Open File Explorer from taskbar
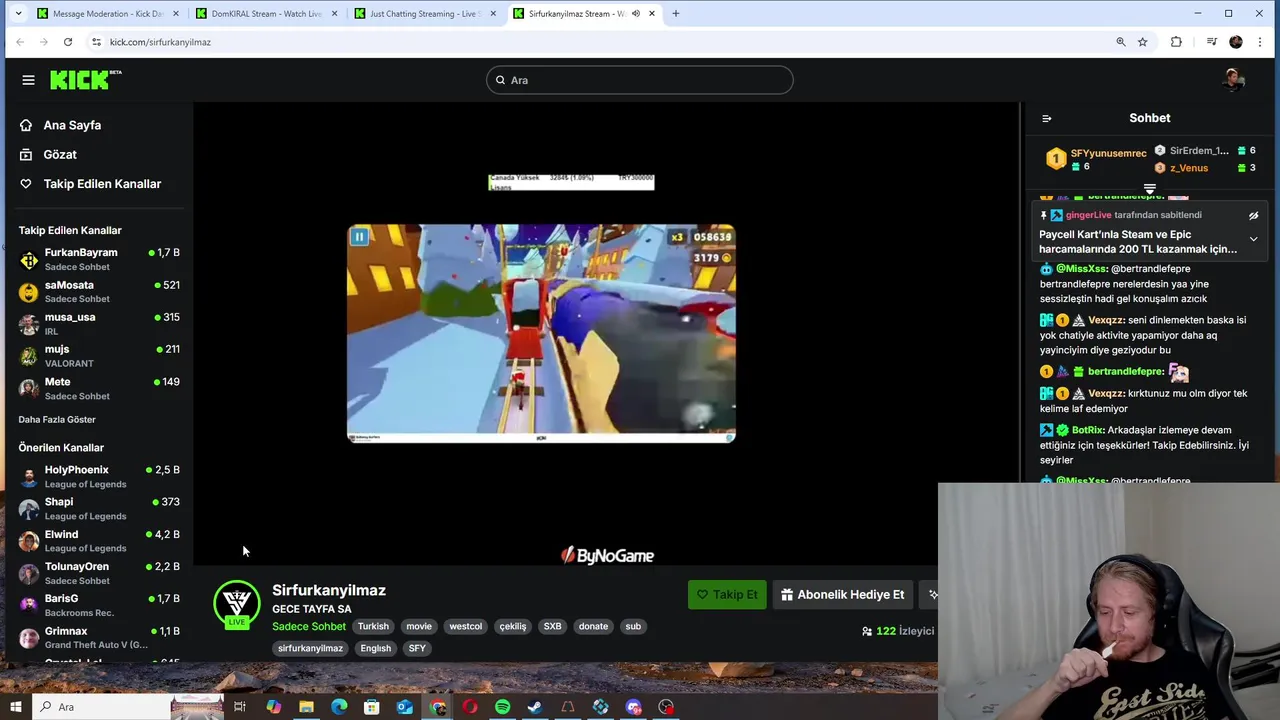 coord(306,707)
